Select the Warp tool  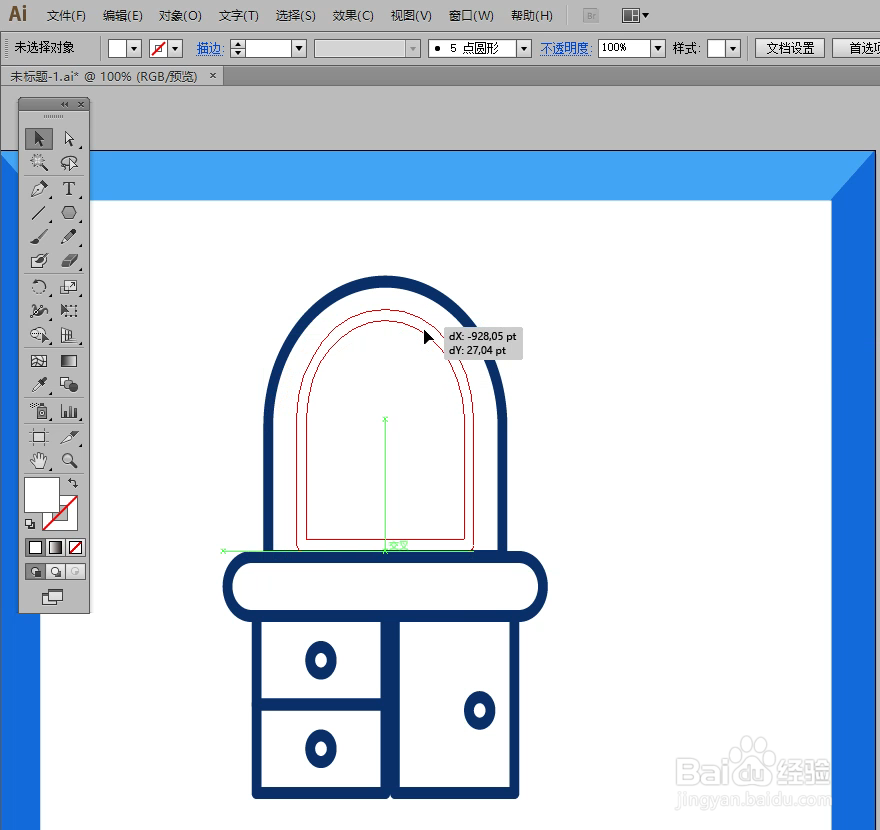coord(39,311)
